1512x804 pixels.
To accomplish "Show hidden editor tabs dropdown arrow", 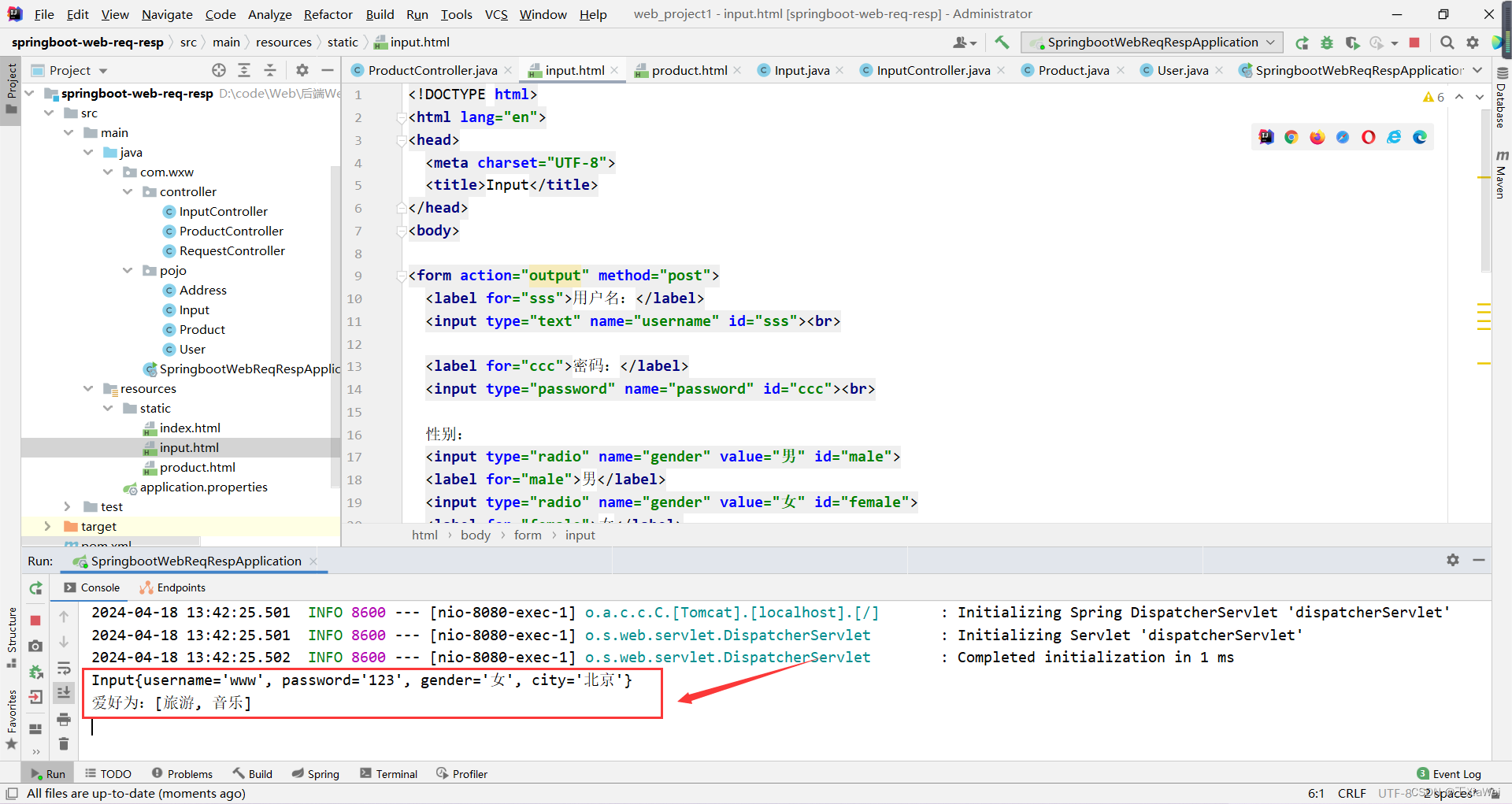I will click(1477, 70).
